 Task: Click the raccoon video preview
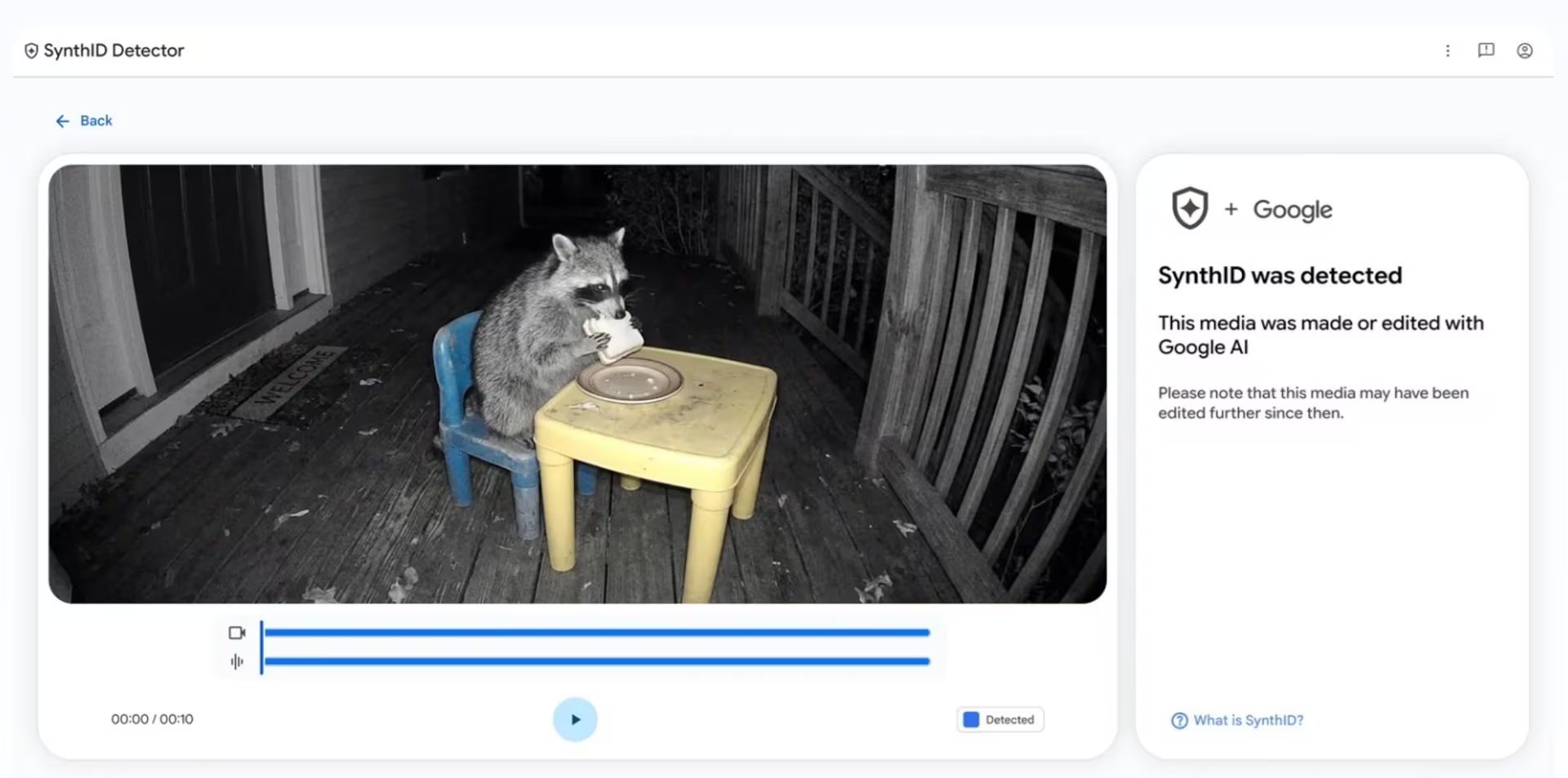point(577,384)
